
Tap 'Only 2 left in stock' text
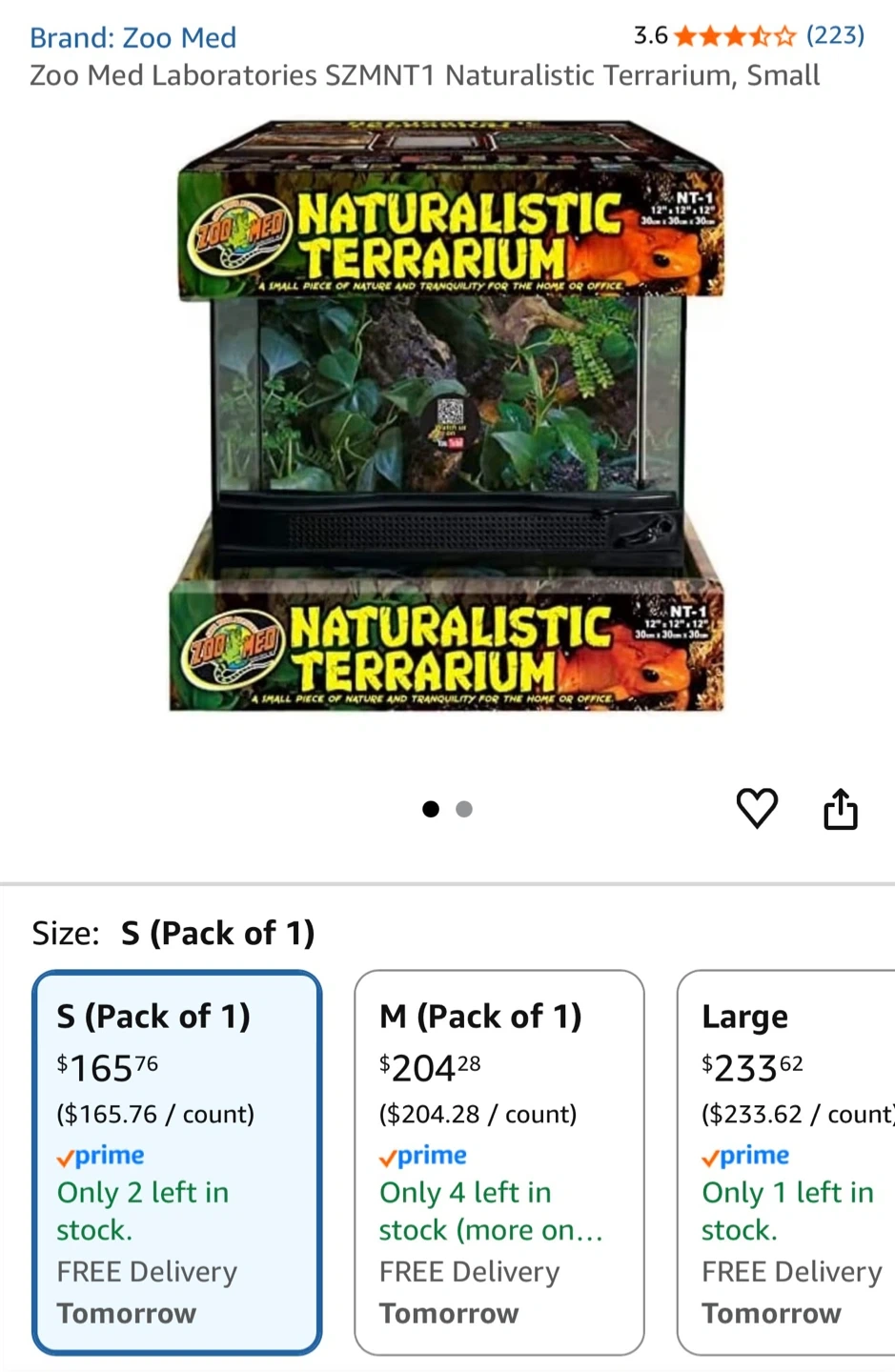click(x=143, y=1211)
